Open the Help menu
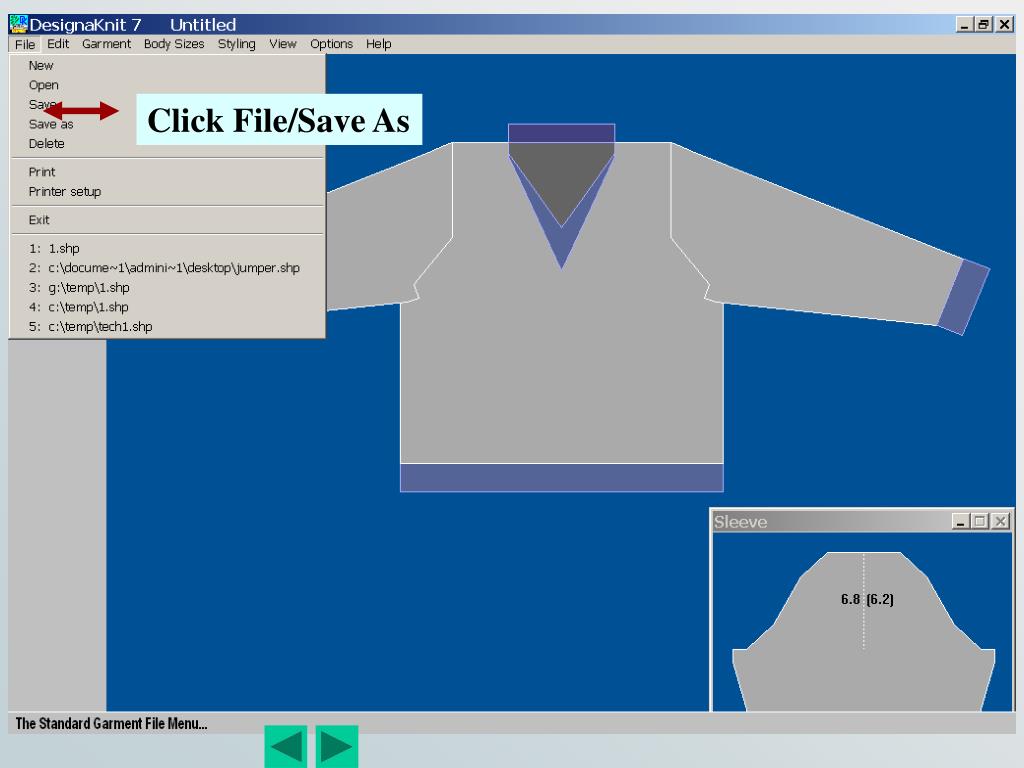Viewport: 1024px width, 768px height. click(x=378, y=44)
